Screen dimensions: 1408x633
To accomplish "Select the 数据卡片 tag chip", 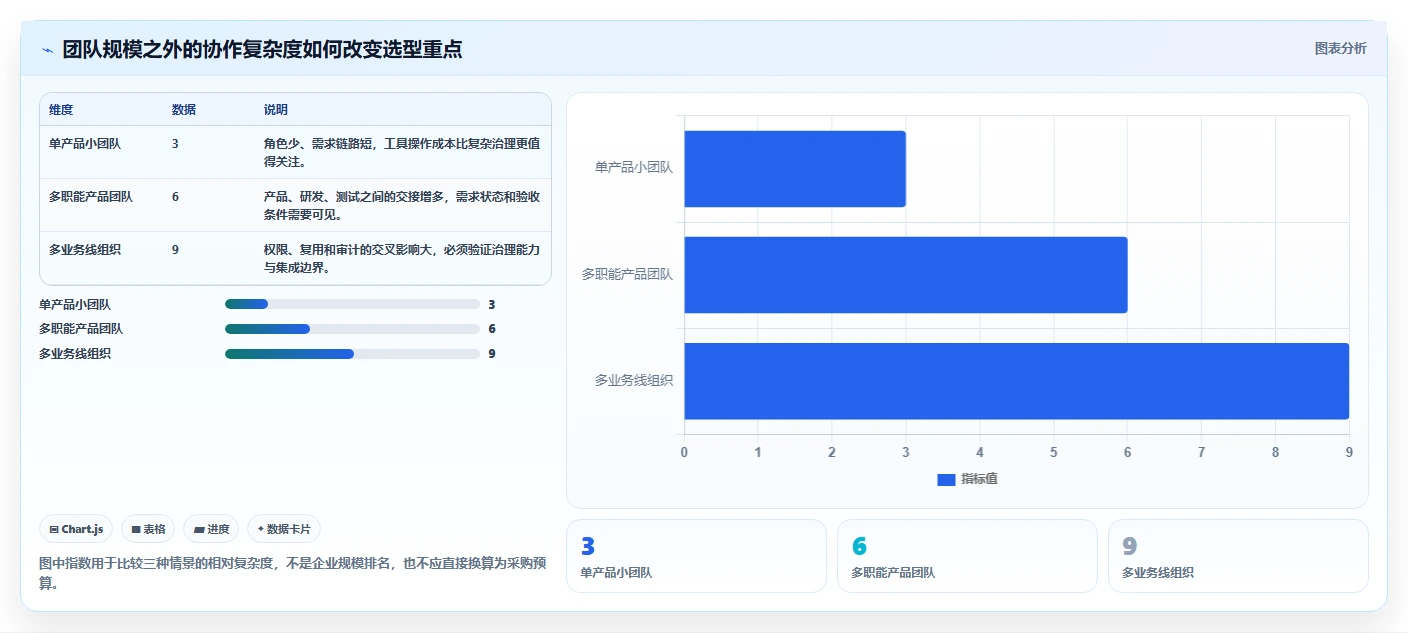I will click(x=284, y=529).
